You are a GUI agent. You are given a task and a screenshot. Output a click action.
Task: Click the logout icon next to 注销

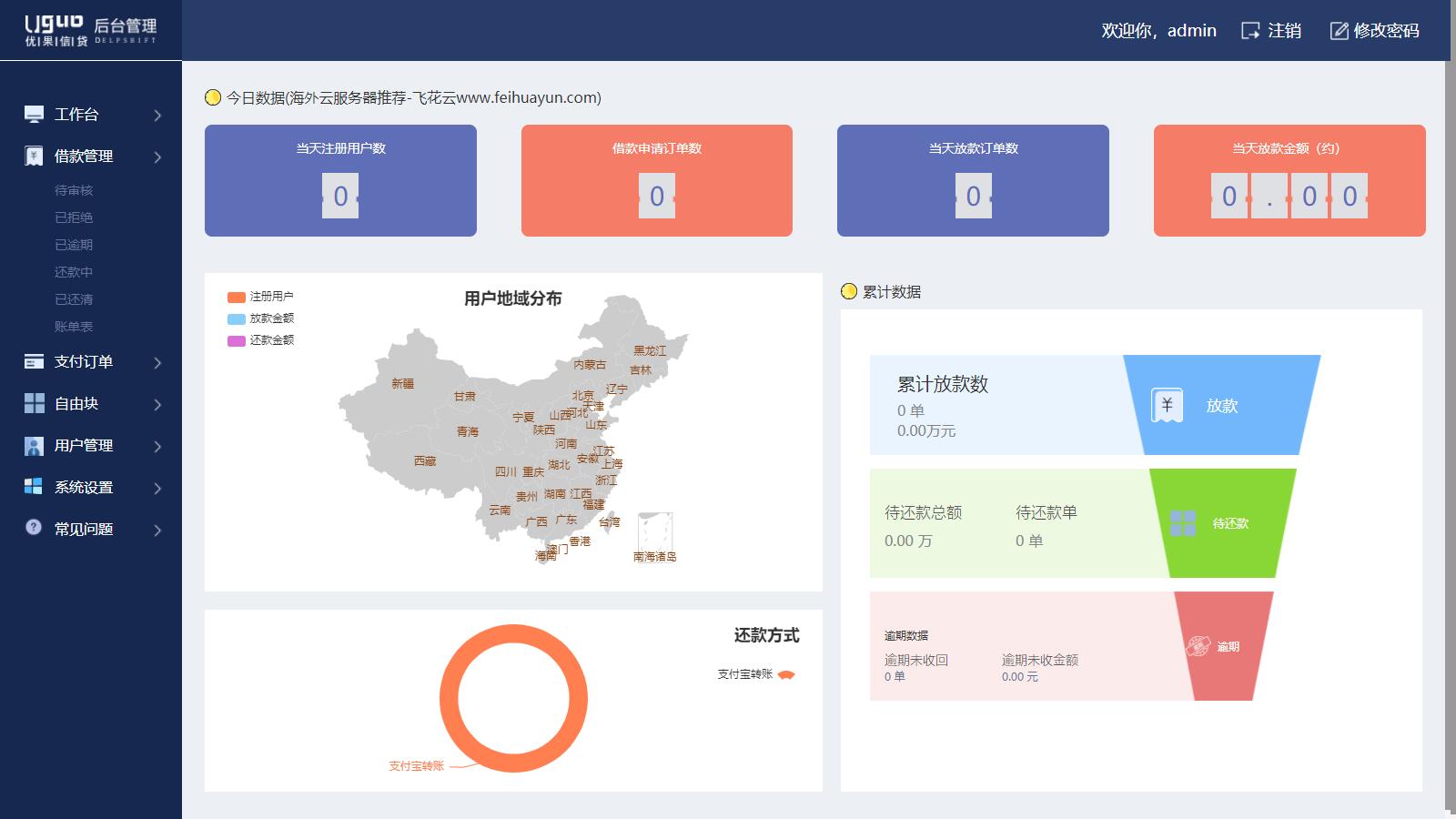(x=1250, y=30)
